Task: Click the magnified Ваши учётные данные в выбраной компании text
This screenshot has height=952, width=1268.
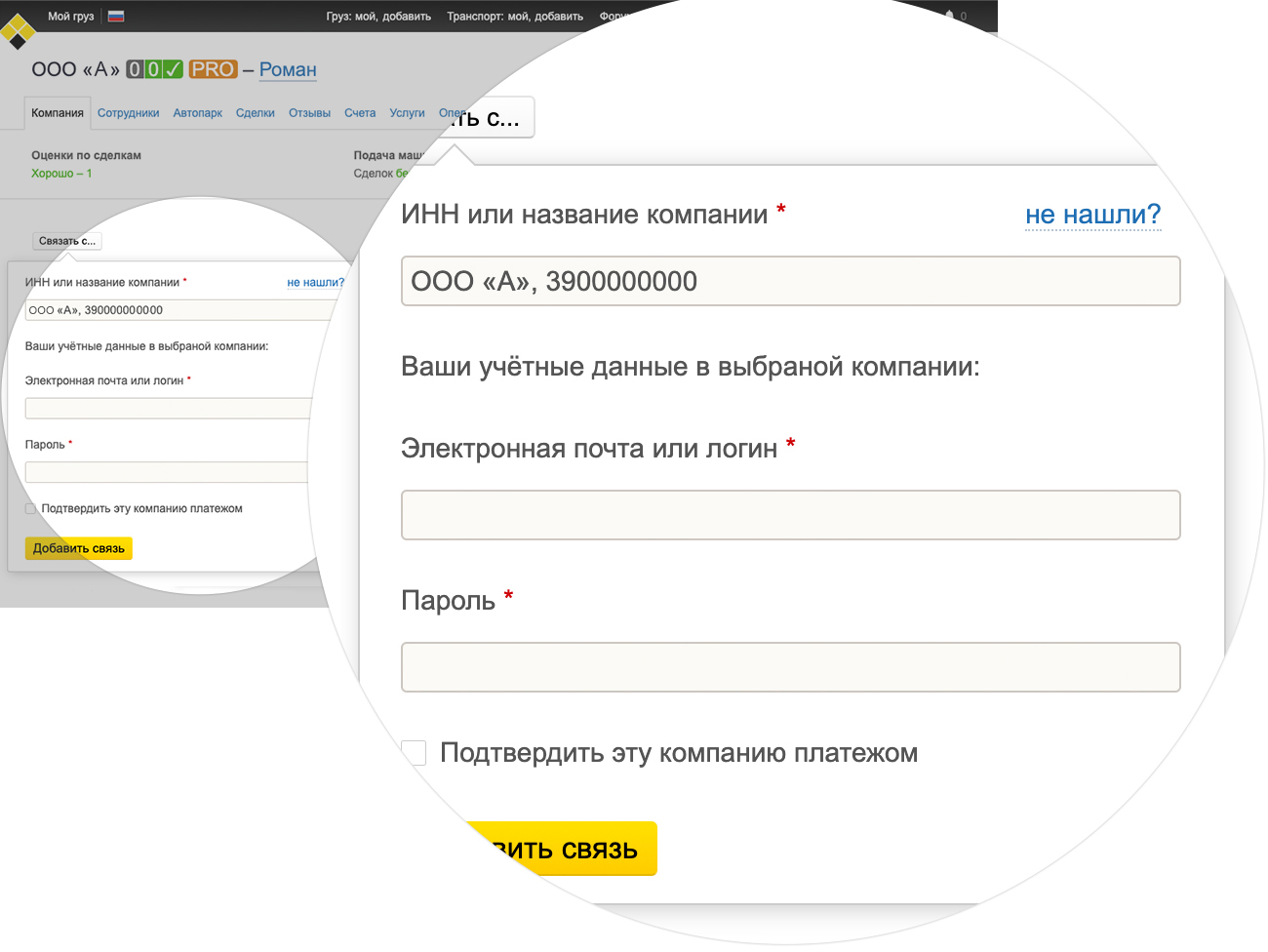Action: (x=691, y=367)
